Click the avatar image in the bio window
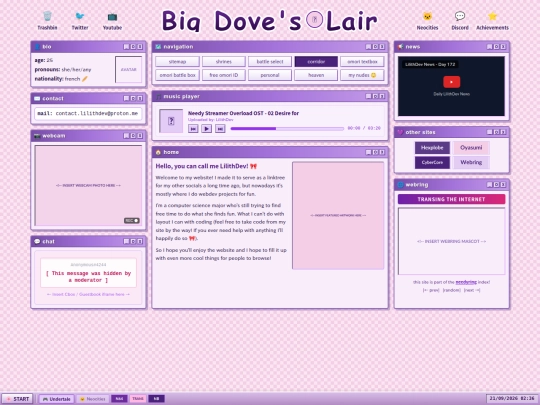This screenshot has height=405, width=540. pyautogui.click(x=128, y=70)
